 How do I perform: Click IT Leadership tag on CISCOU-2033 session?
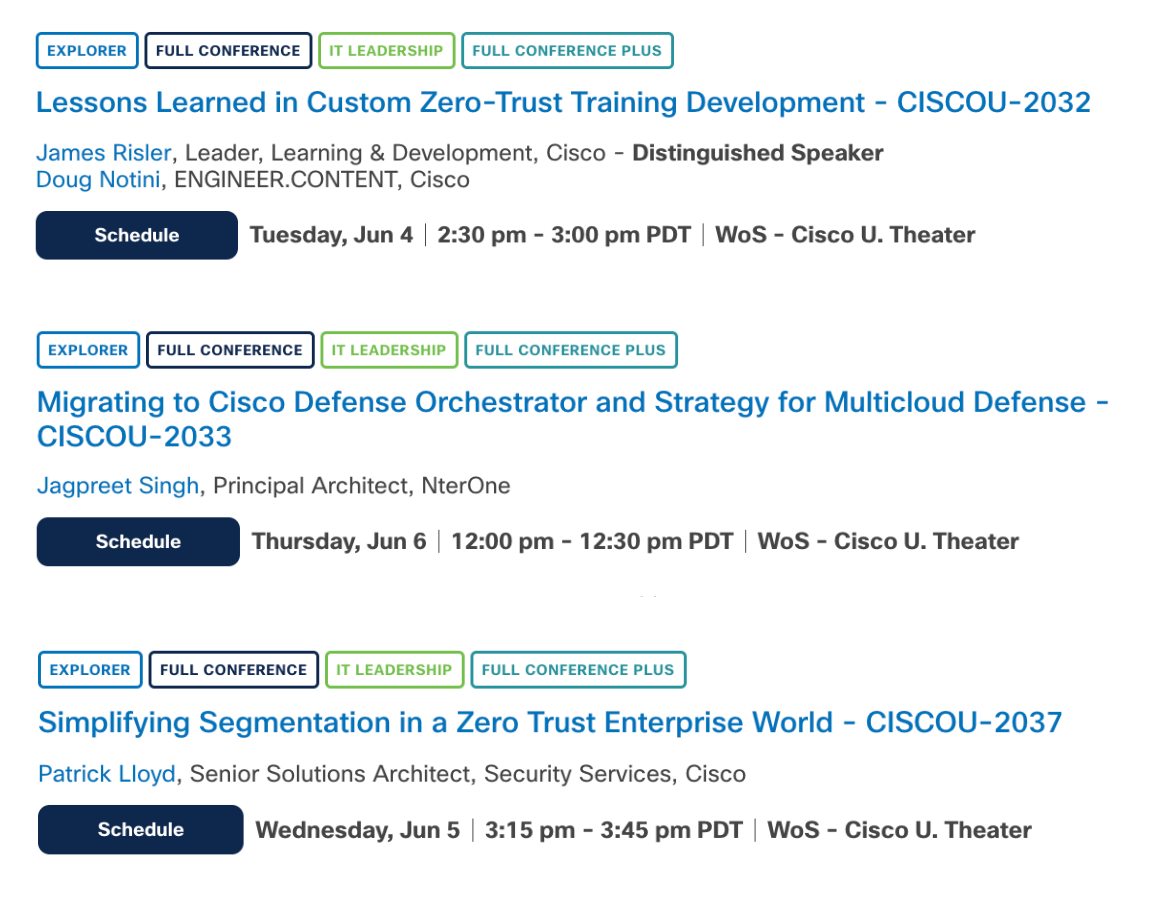[x=389, y=350]
